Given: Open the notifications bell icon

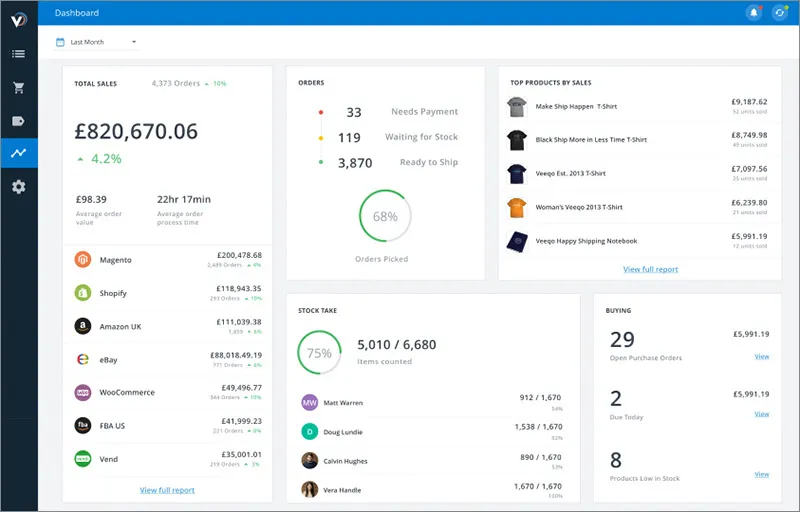Looking at the screenshot, I should 754,13.
